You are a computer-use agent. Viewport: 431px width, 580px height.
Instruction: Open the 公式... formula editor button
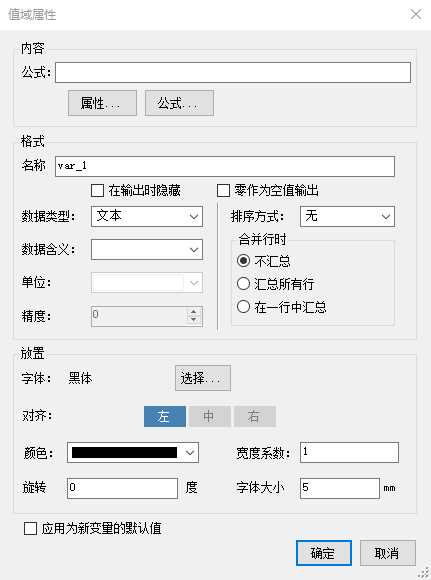[179, 103]
